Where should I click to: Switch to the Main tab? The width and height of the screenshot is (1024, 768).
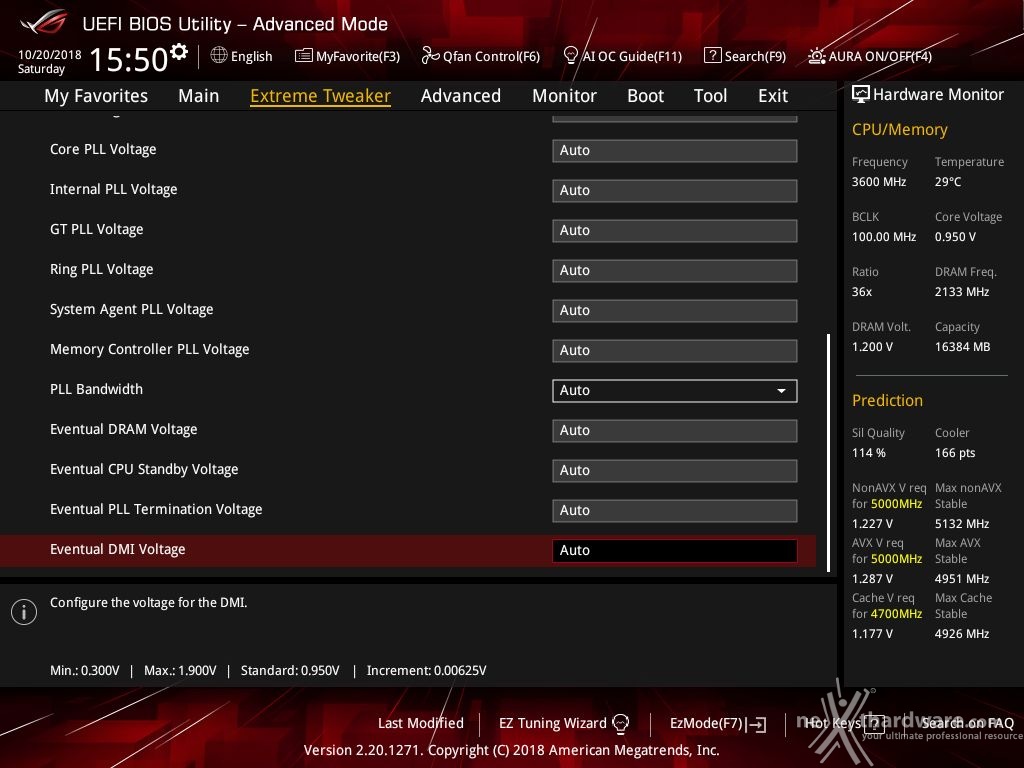(199, 95)
